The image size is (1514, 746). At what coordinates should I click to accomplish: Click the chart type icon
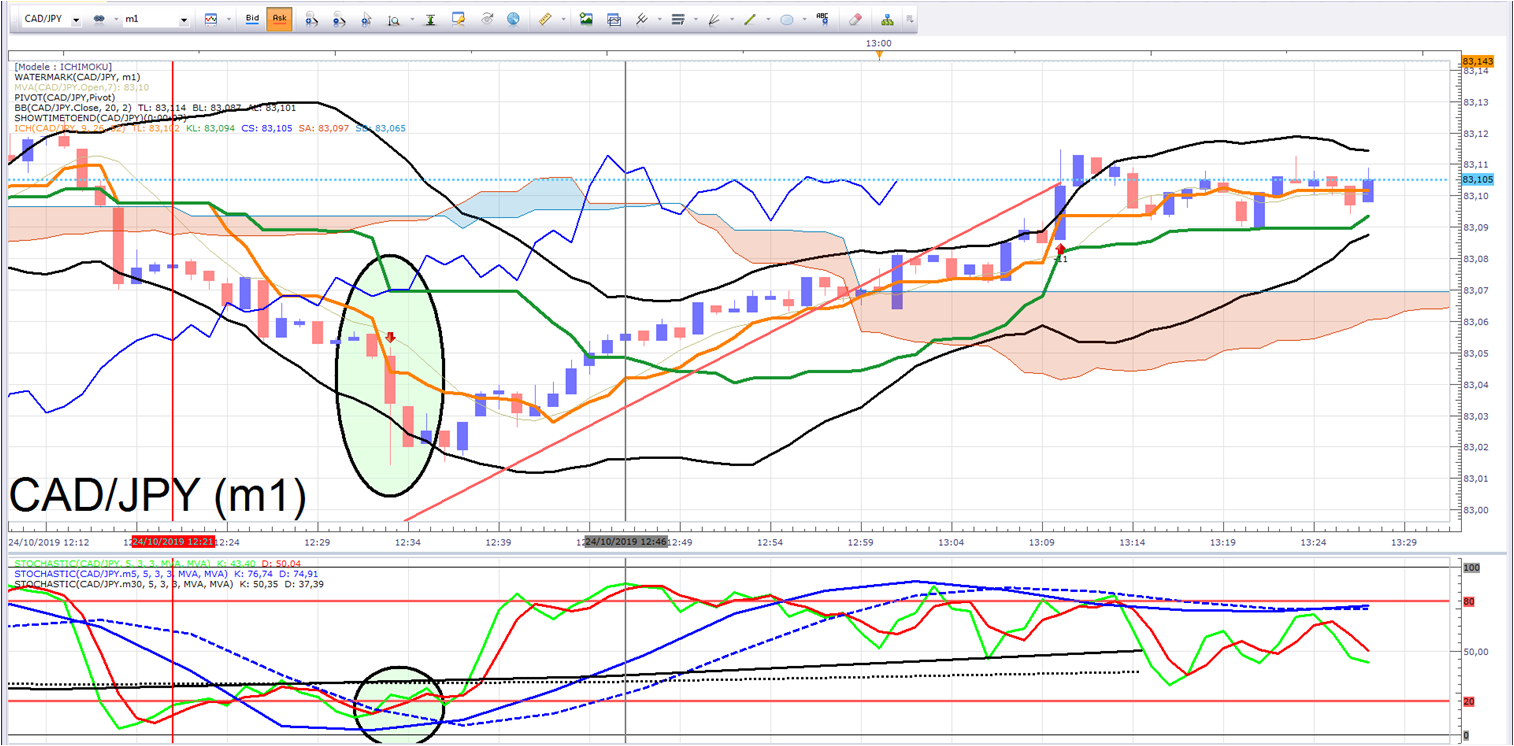click(211, 19)
